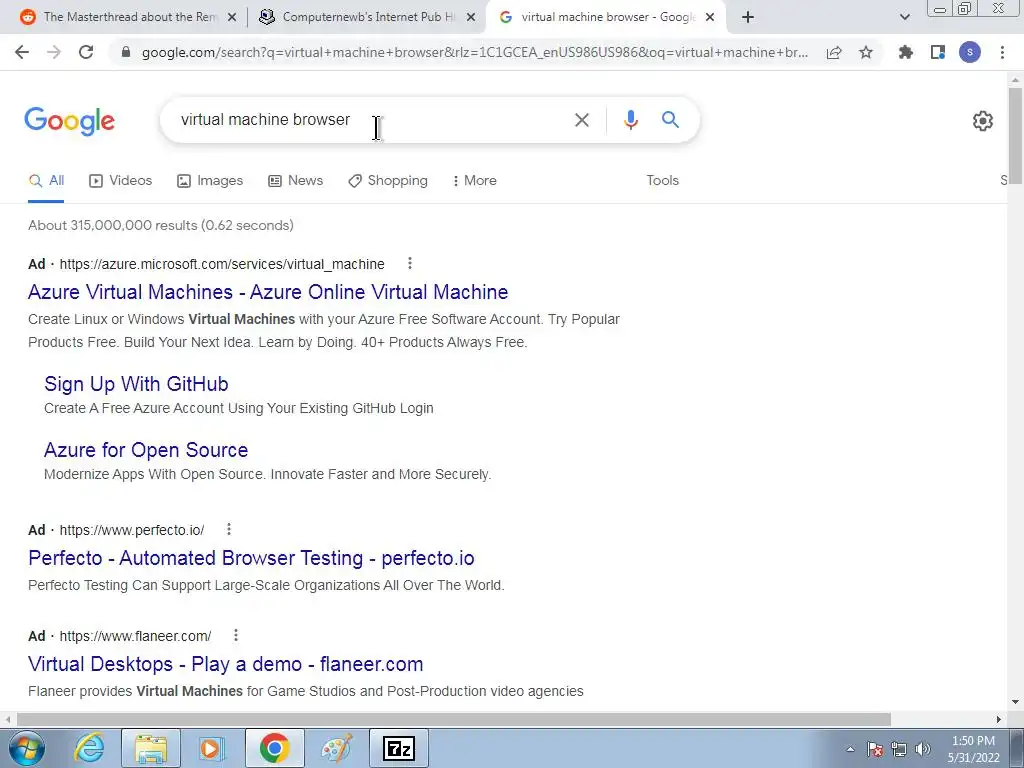Launch Internet Explorer from taskbar

click(89, 748)
